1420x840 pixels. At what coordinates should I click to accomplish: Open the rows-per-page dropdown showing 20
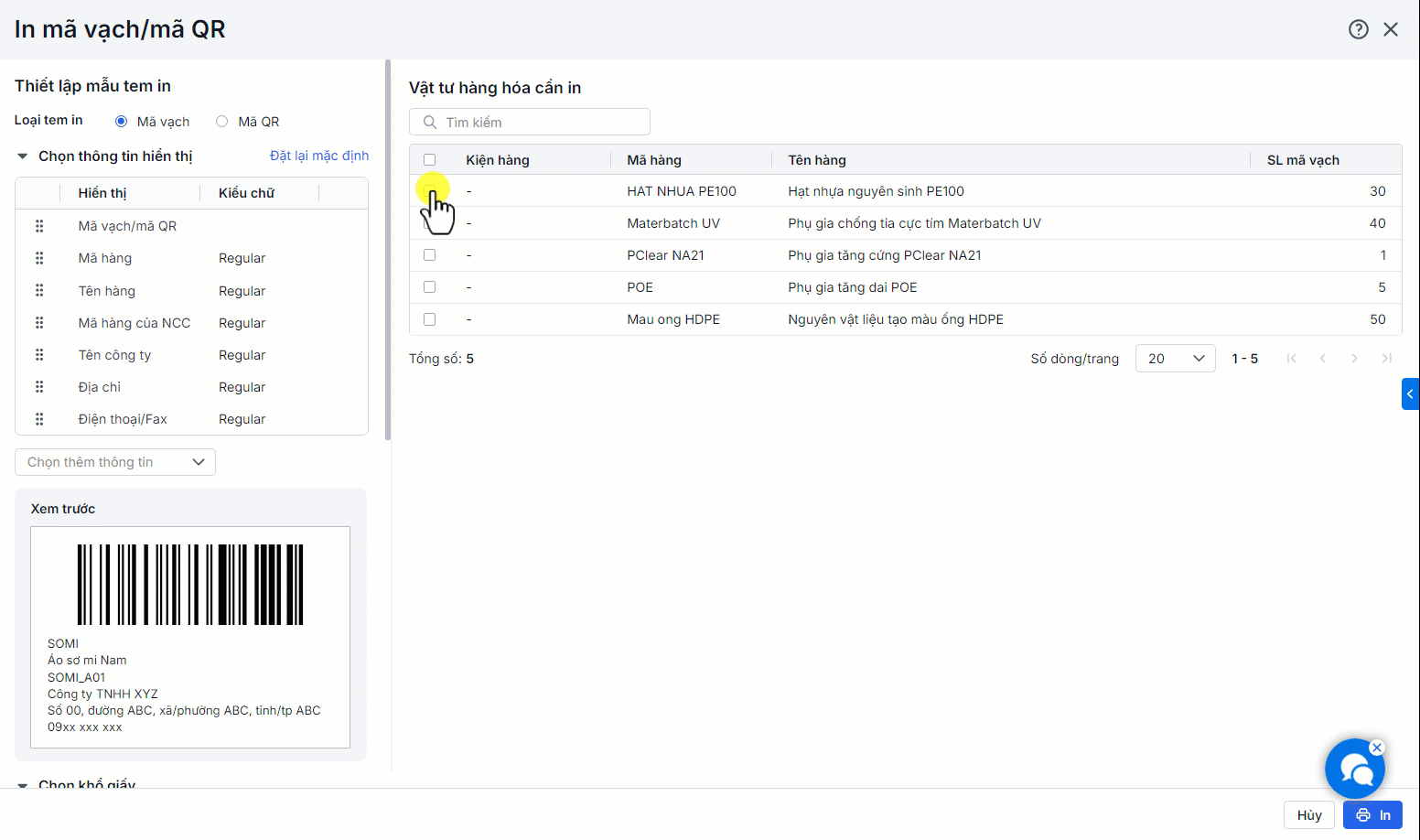tap(1175, 359)
